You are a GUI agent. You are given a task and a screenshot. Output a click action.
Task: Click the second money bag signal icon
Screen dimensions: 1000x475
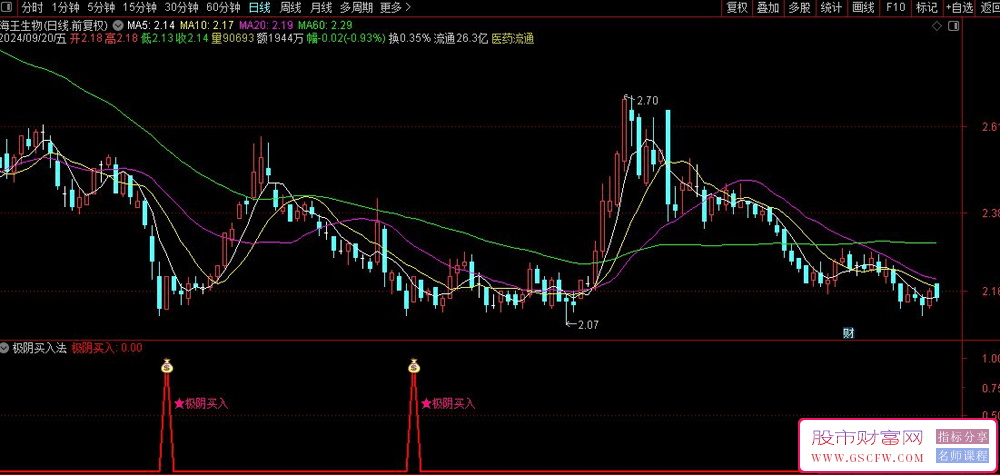[413, 366]
